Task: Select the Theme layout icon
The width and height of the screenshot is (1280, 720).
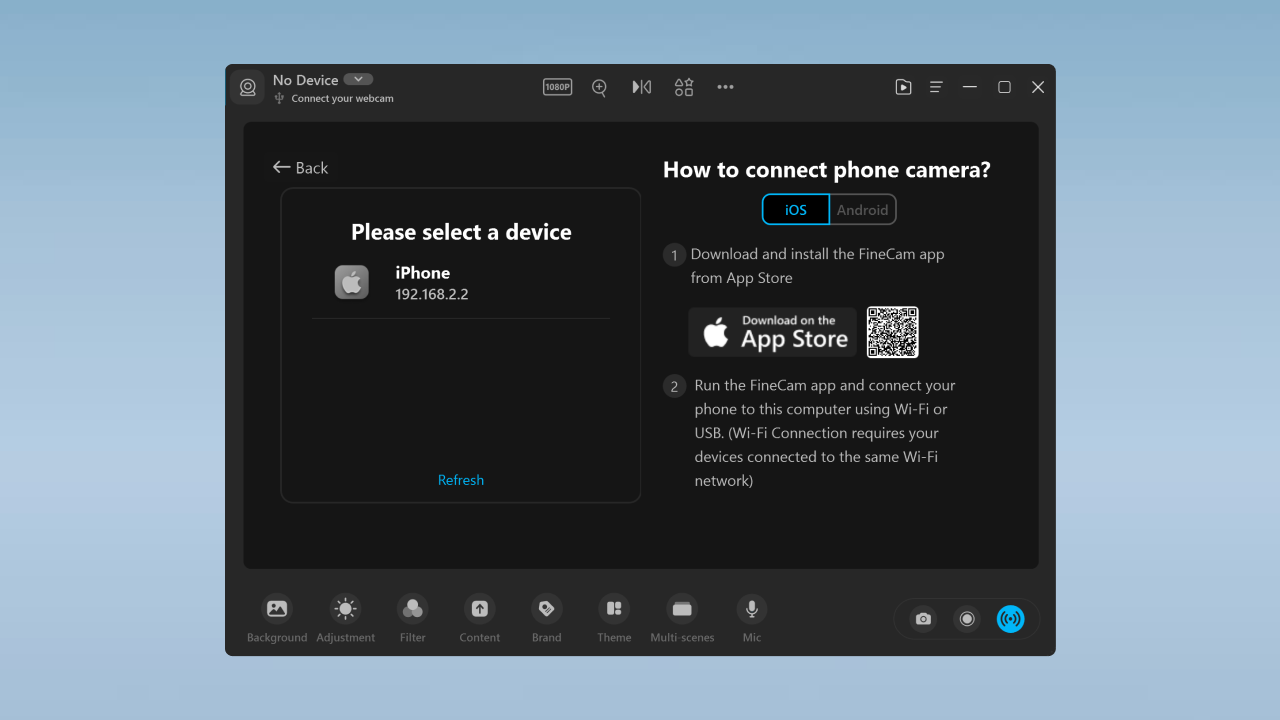Action: 614,609
